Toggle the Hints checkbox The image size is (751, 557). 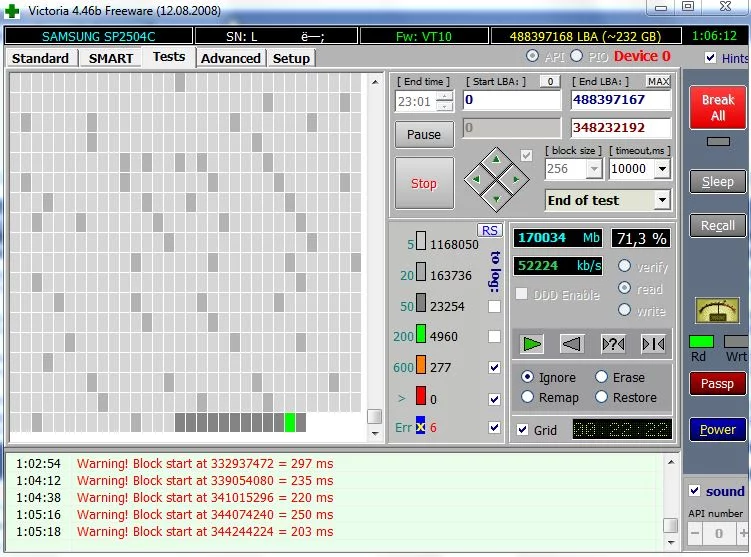coord(710,58)
